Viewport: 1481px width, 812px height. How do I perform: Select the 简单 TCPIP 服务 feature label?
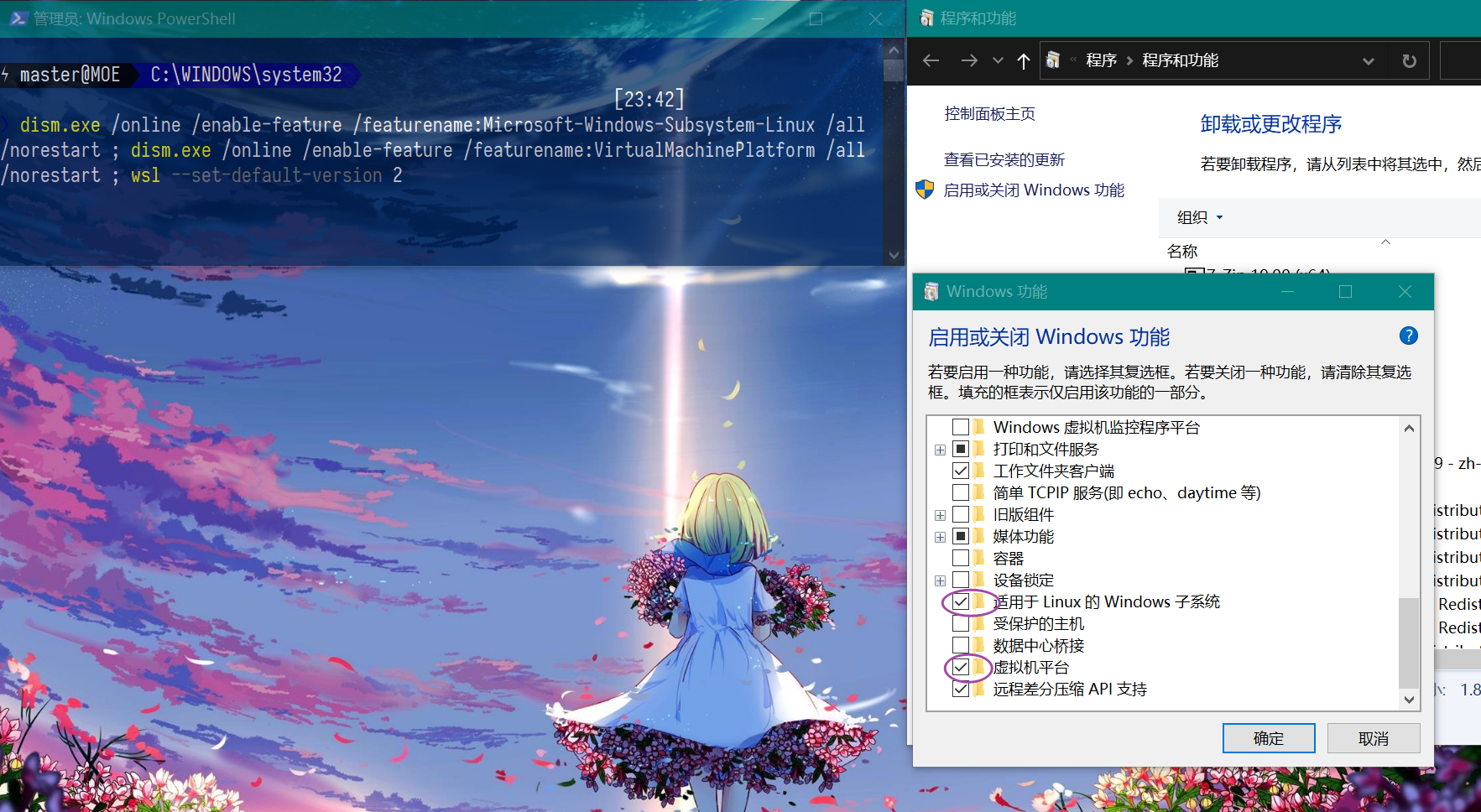click(x=1127, y=492)
